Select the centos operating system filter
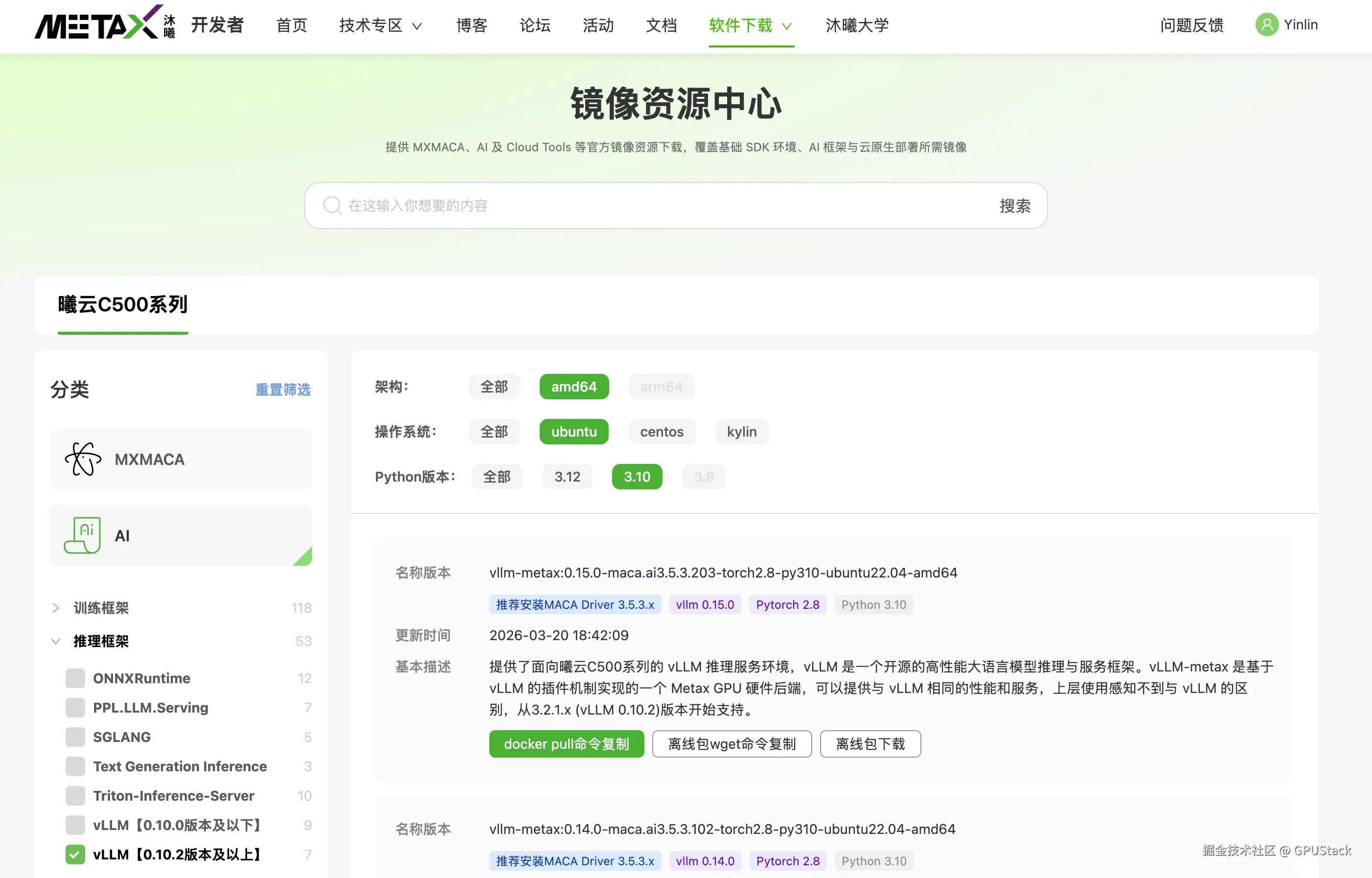 tap(661, 432)
